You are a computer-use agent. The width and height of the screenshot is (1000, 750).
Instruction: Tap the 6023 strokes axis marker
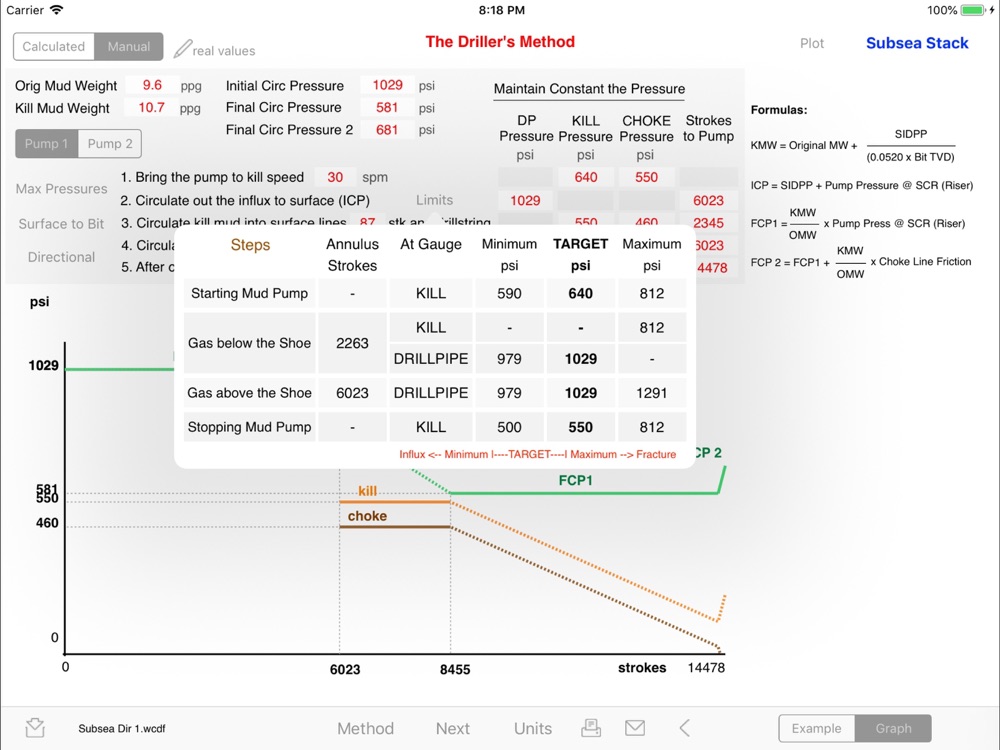coord(345,670)
